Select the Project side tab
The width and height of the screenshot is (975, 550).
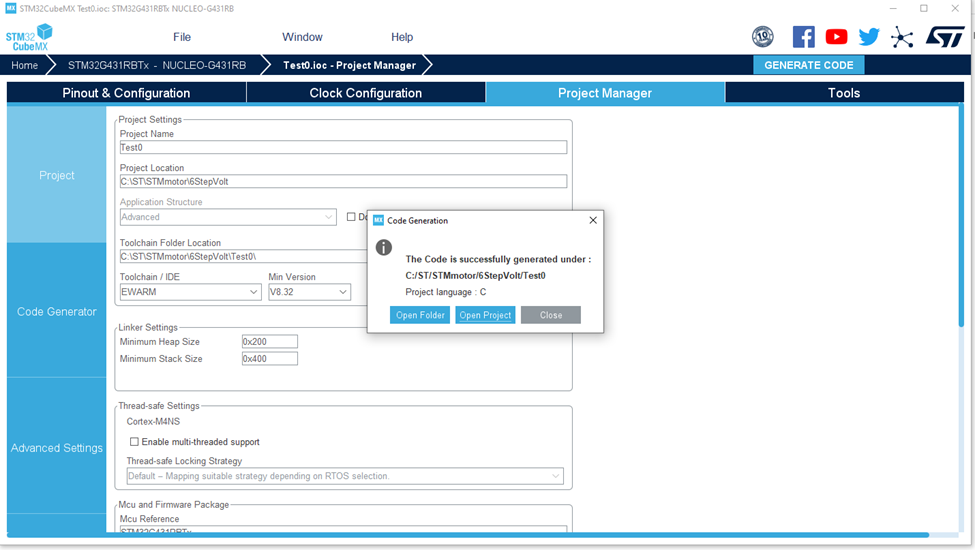coord(57,175)
